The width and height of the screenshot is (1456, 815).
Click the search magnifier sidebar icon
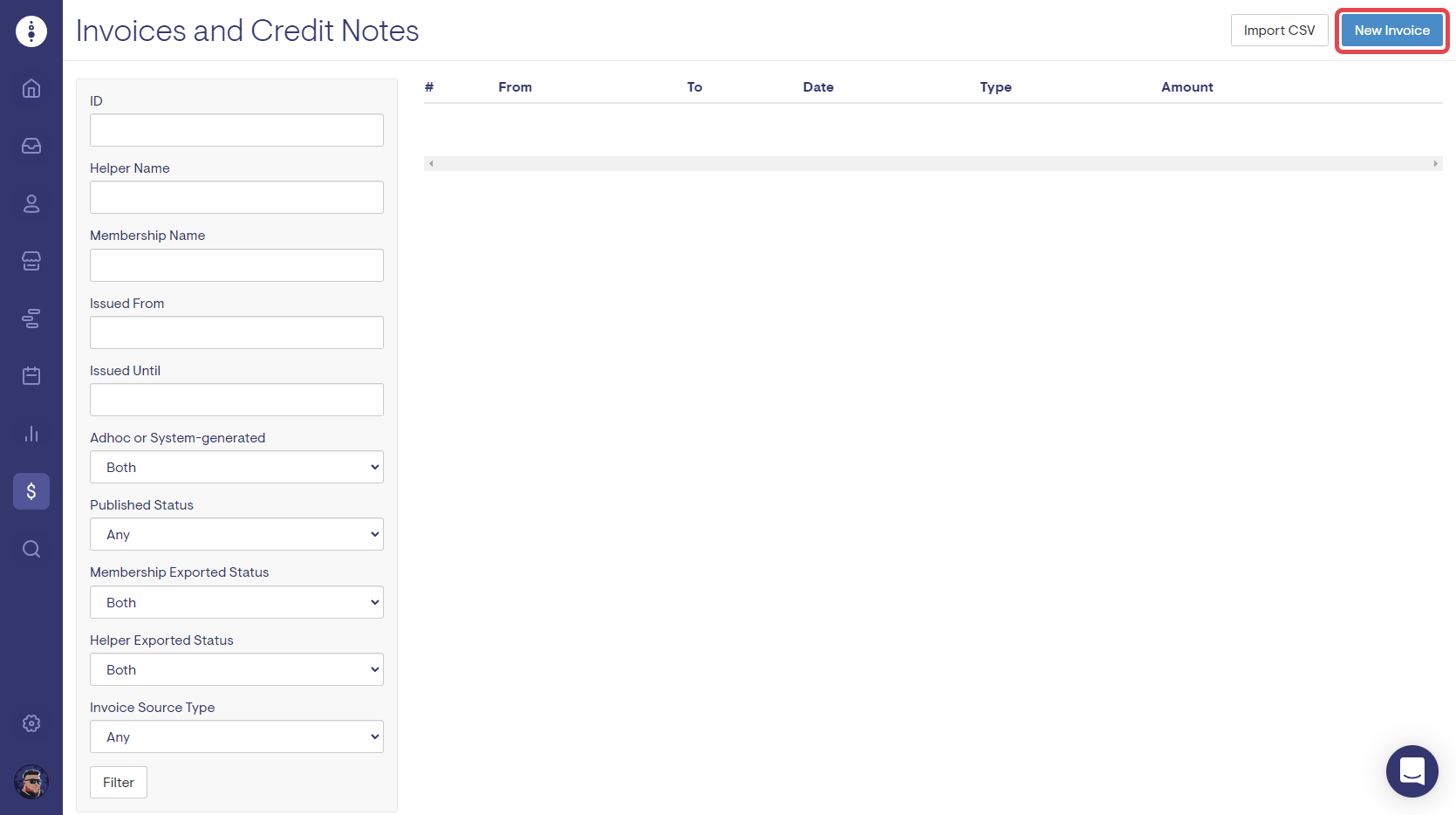pos(31,549)
